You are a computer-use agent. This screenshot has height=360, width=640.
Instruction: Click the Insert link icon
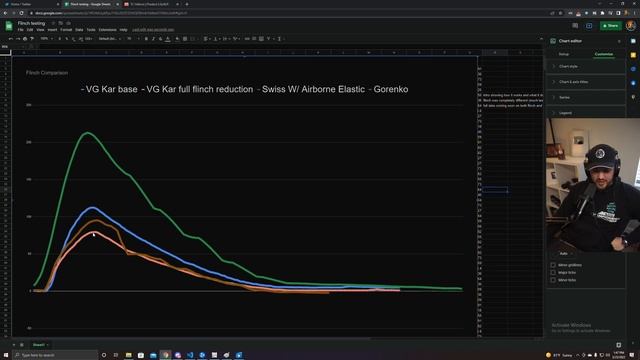click(x=247, y=39)
